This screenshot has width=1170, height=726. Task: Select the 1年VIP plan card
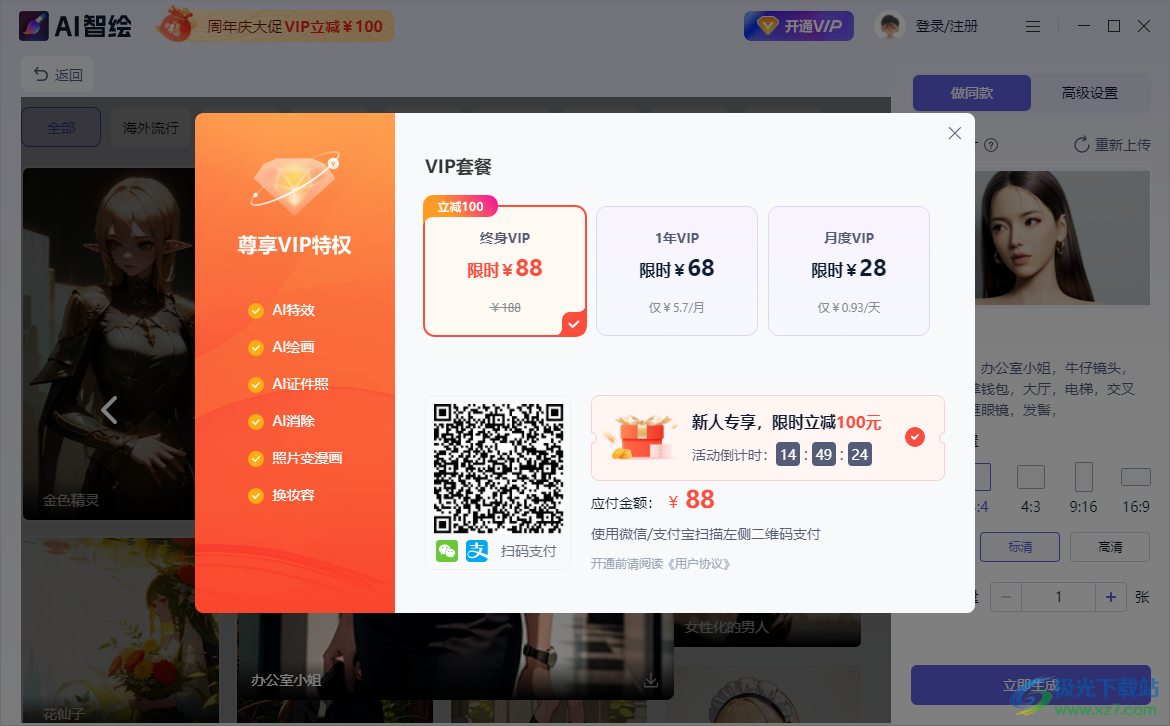(676, 270)
